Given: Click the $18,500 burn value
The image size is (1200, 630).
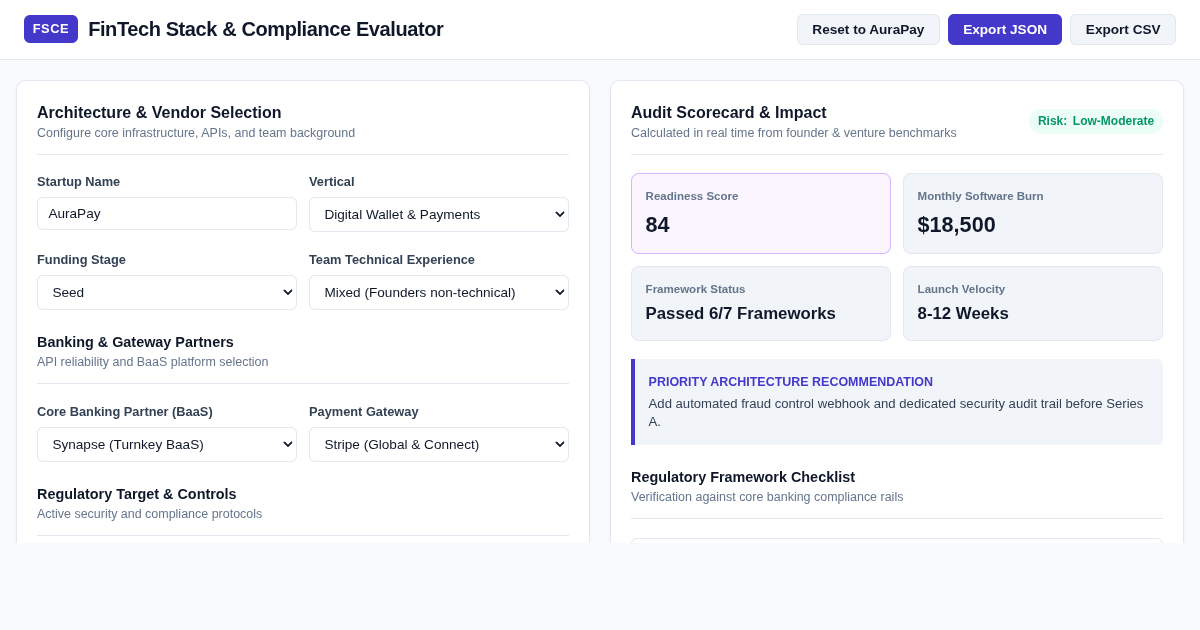Looking at the screenshot, I should tap(957, 225).
